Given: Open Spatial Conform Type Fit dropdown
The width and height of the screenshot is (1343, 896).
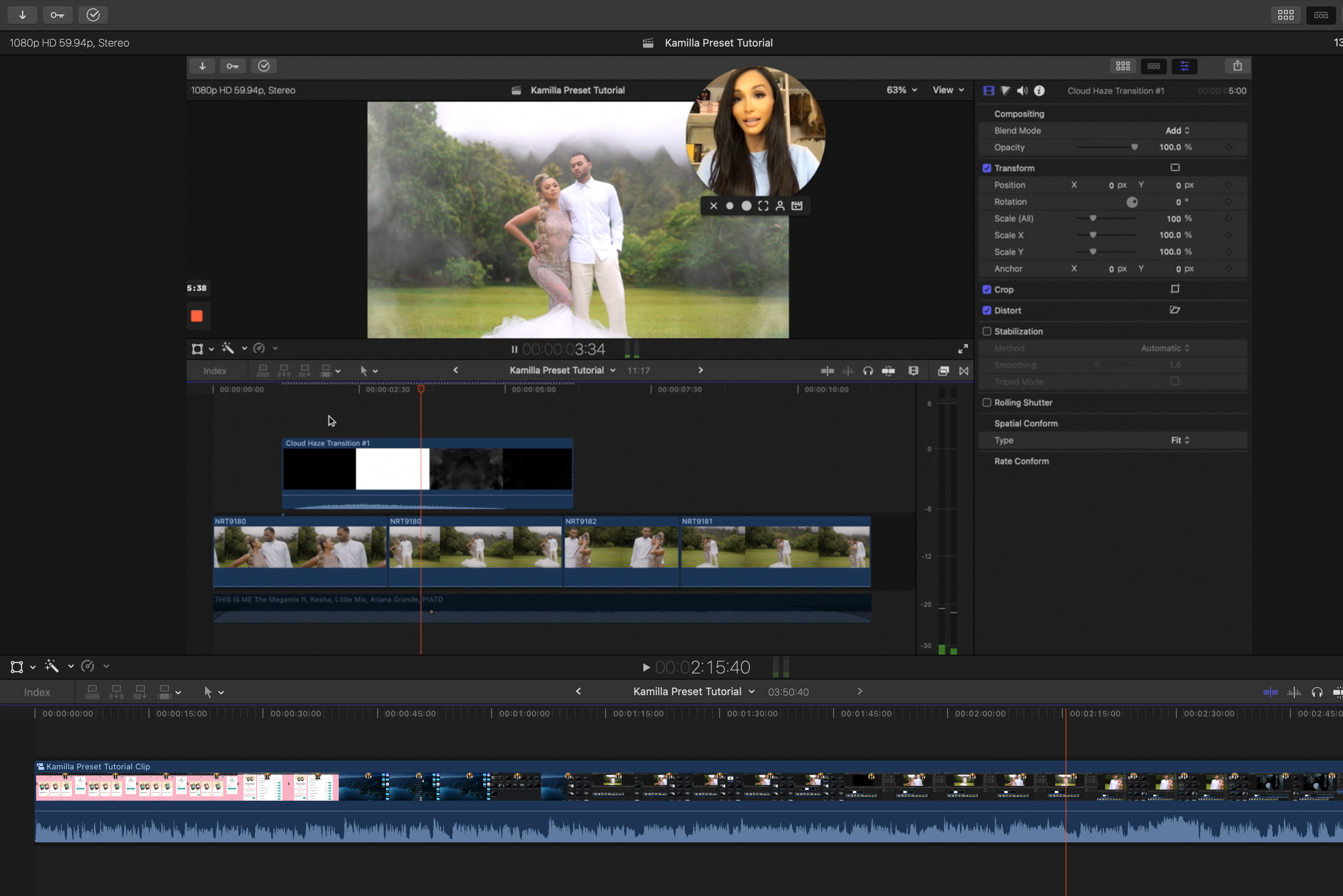Looking at the screenshot, I should [x=1179, y=440].
